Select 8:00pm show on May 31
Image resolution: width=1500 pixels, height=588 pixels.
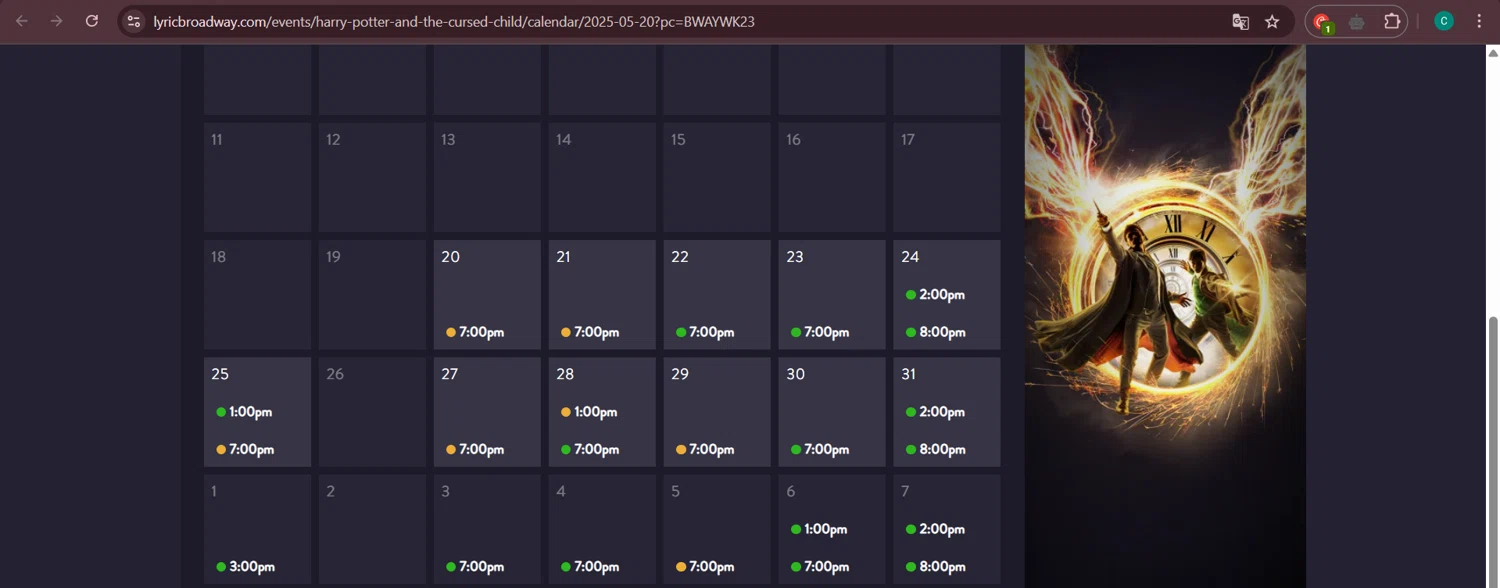(x=935, y=449)
